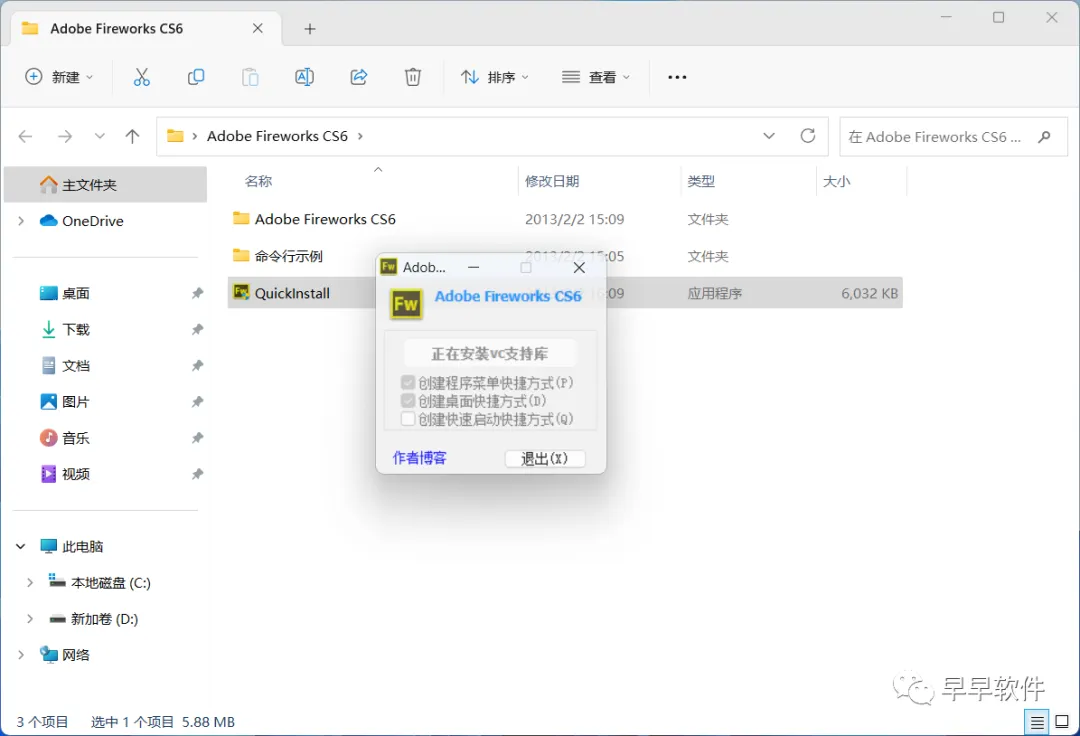Image resolution: width=1080 pixels, height=736 pixels.
Task: Toggle 创建快速启动快捷方式(Q) checkbox
Action: [408, 419]
